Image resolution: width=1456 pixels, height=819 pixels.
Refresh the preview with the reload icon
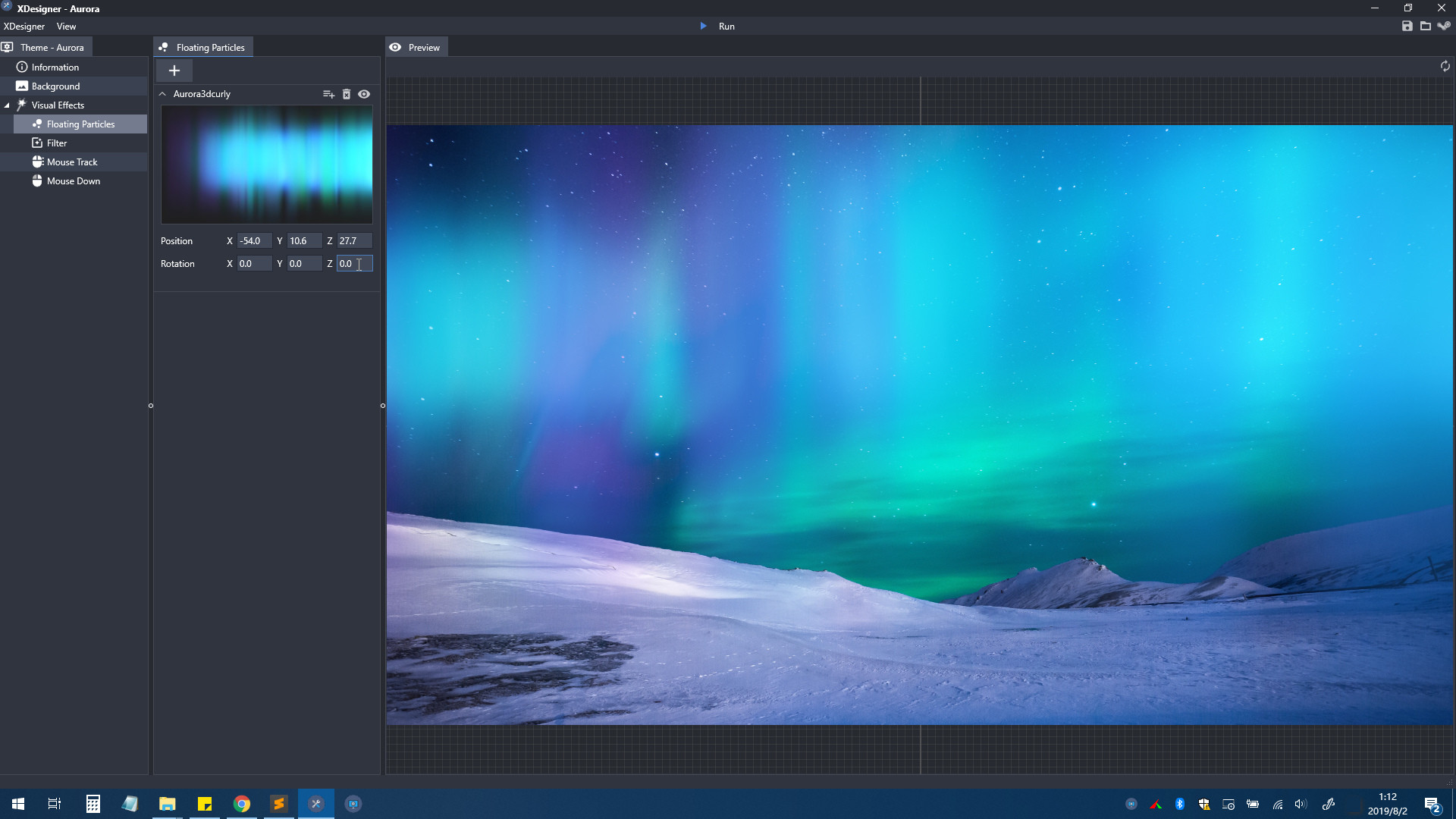point(1445,67)
